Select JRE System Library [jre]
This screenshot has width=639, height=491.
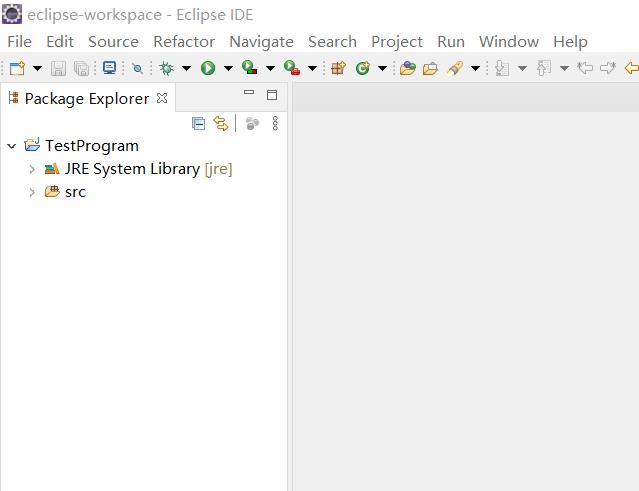point(148,169)
